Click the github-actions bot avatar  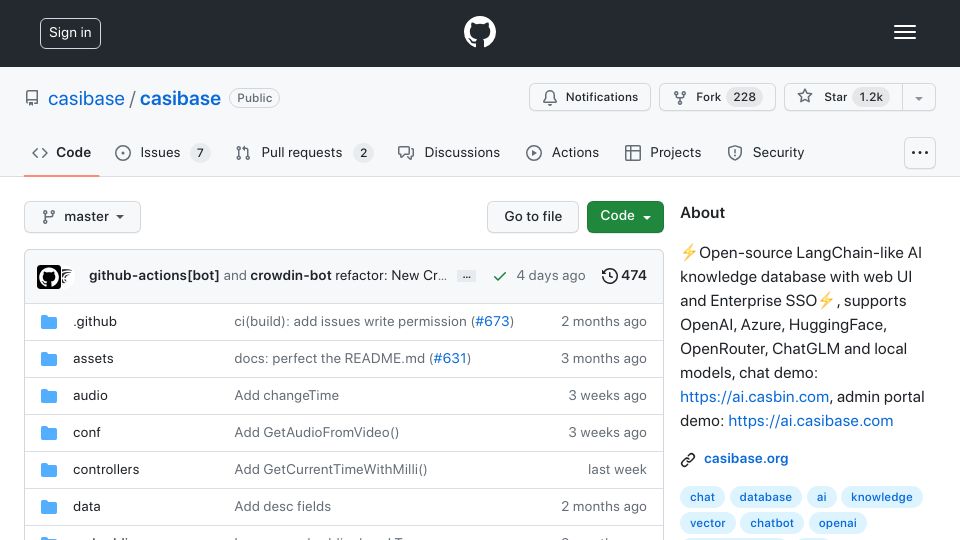coord(48,277)
